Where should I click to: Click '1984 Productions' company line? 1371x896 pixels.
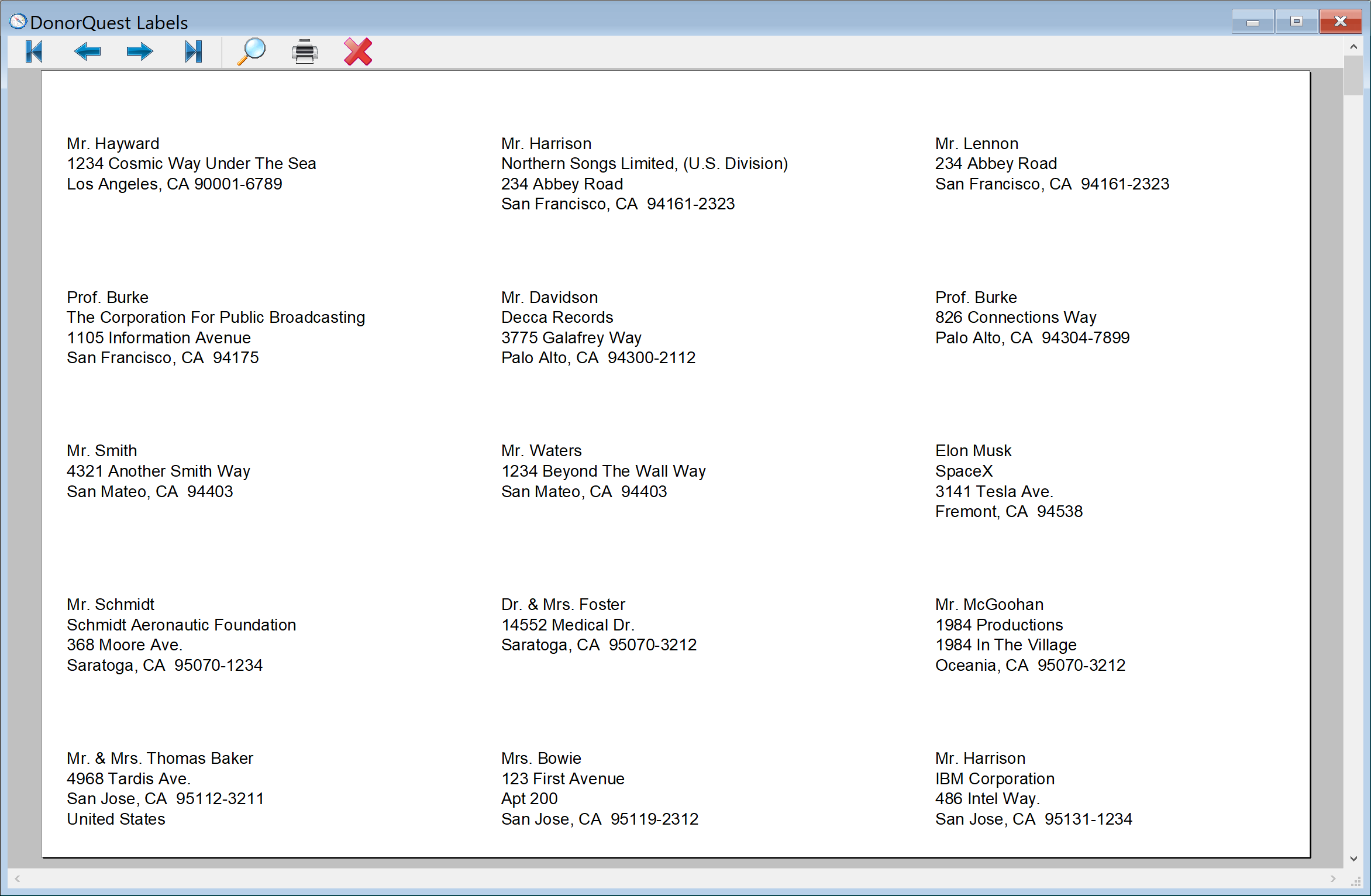click(x=999, y=625)
